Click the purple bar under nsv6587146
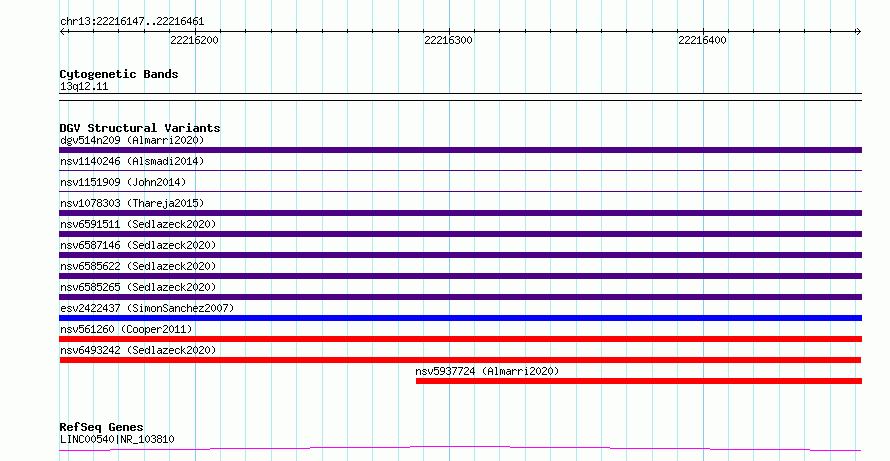Screen dimensions: 890x461 pos(460,255)
